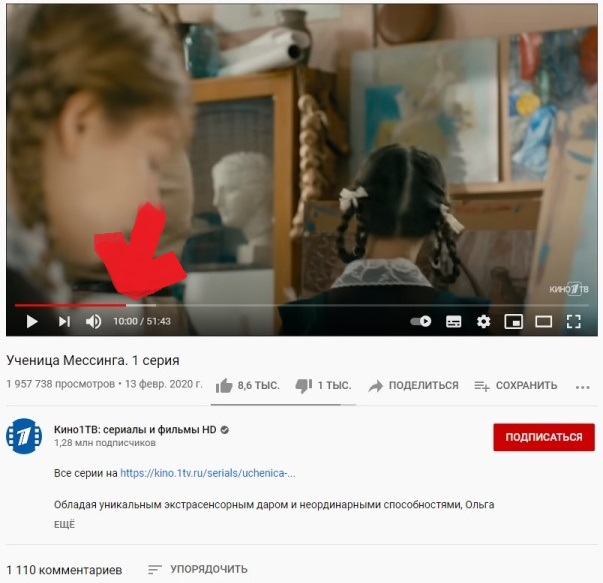Click the 1 110 комментариев heading
The image size is (603, 583).
coord(64,570)
